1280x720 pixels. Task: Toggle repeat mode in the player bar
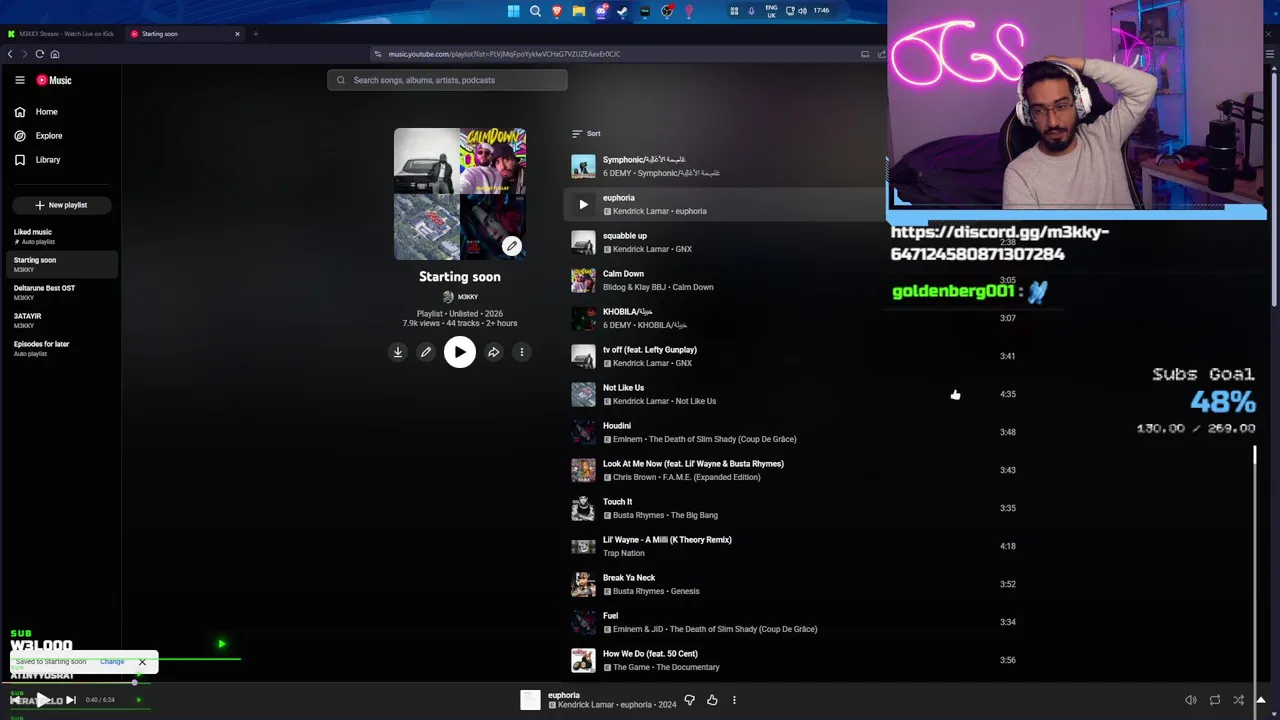pyautogui.click(x=1214, y=700)
